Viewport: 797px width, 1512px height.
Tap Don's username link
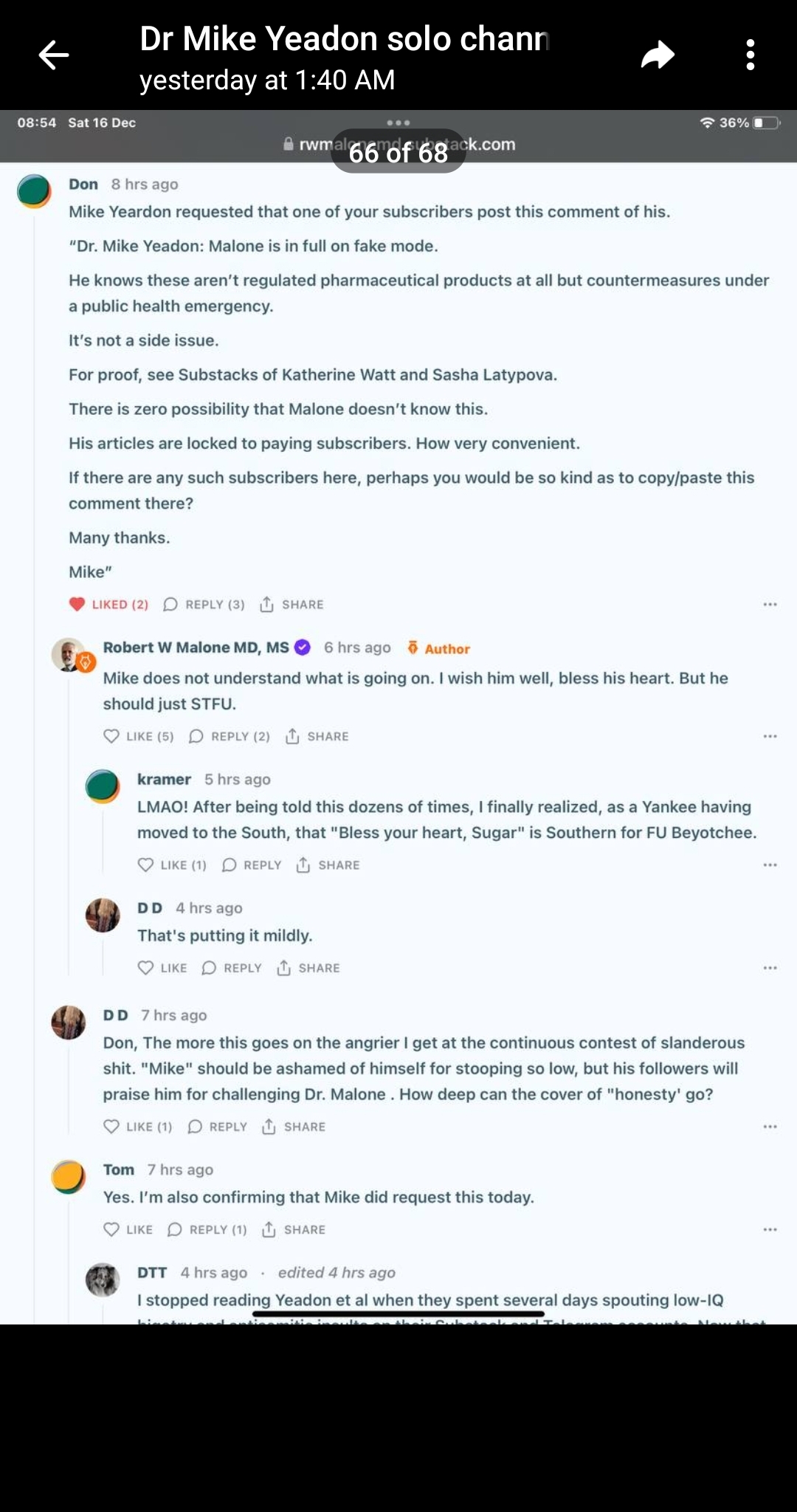point(83,184)
